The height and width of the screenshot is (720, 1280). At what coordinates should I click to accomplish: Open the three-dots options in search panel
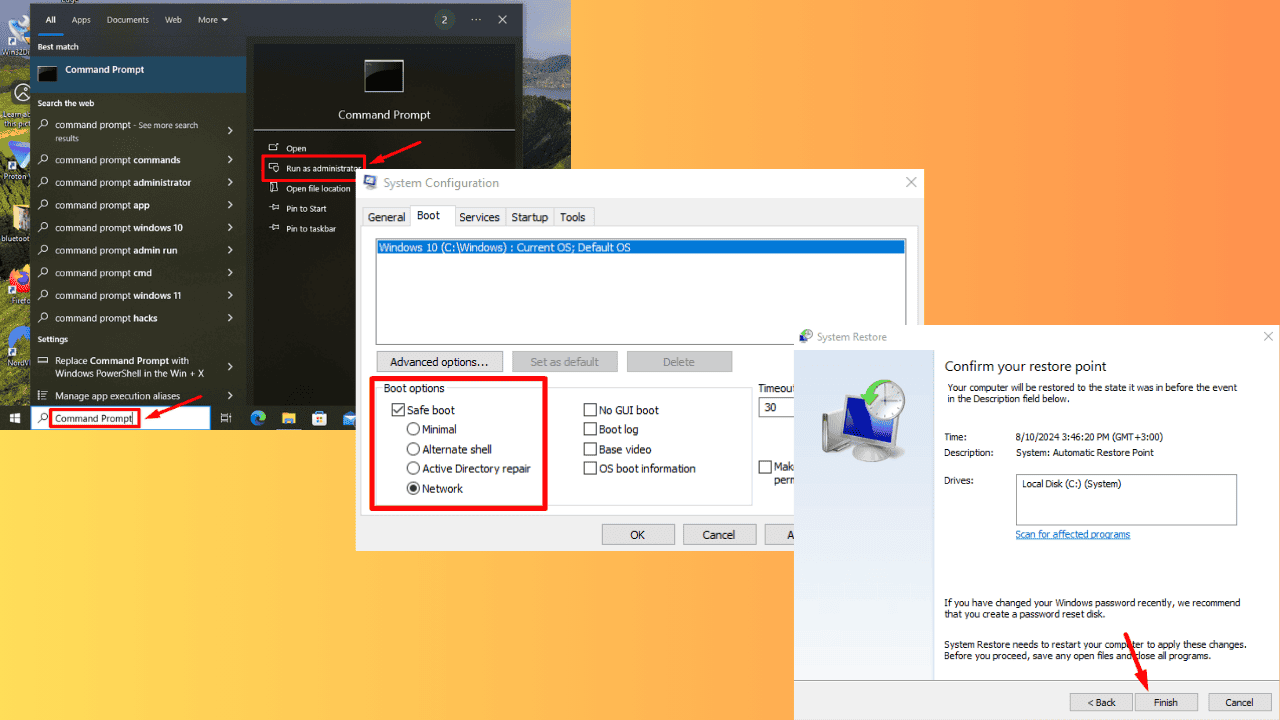[x=476, y=19]
